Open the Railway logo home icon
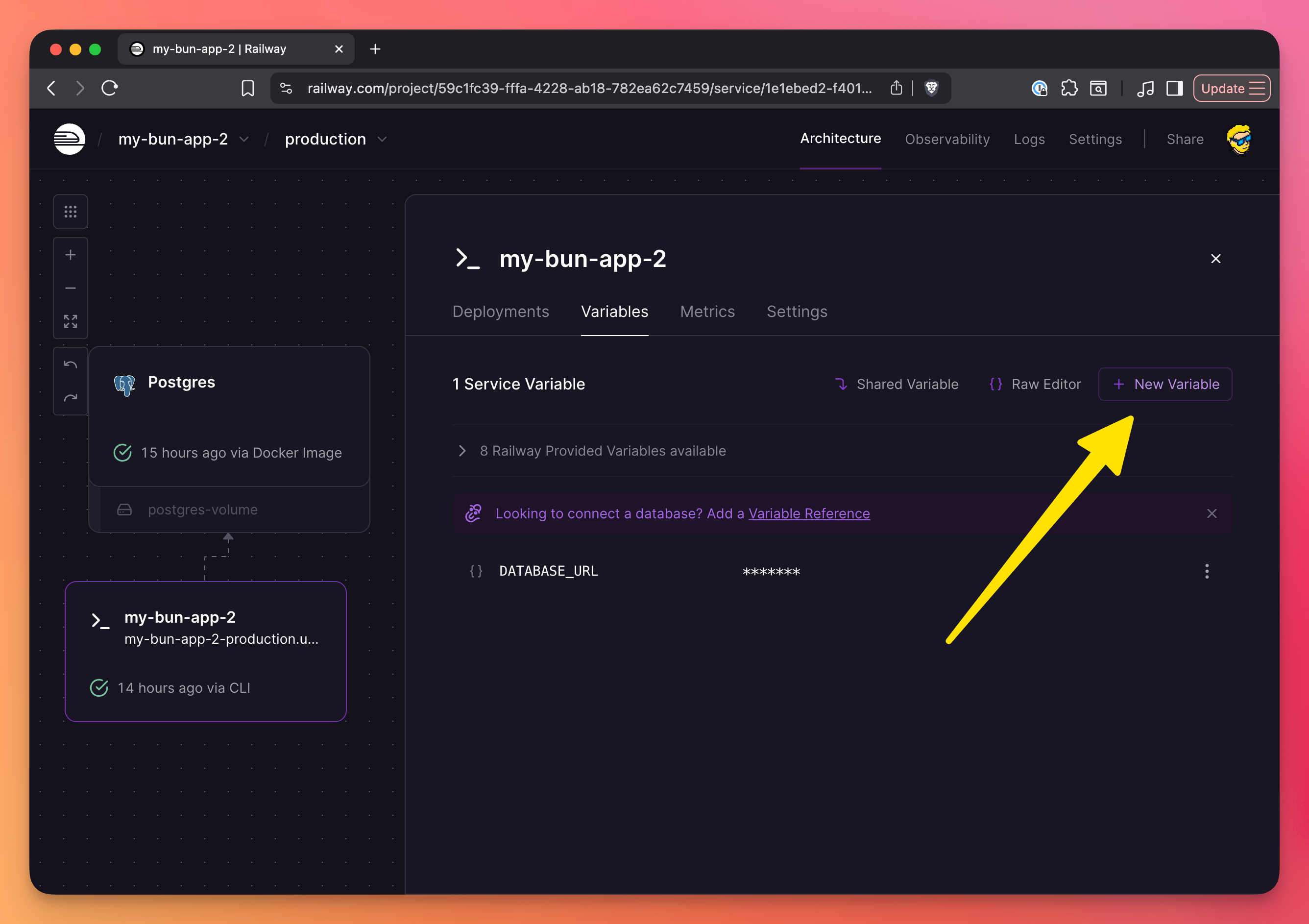The width and height of the screenshot is (1309, 924). pos(70,139)
